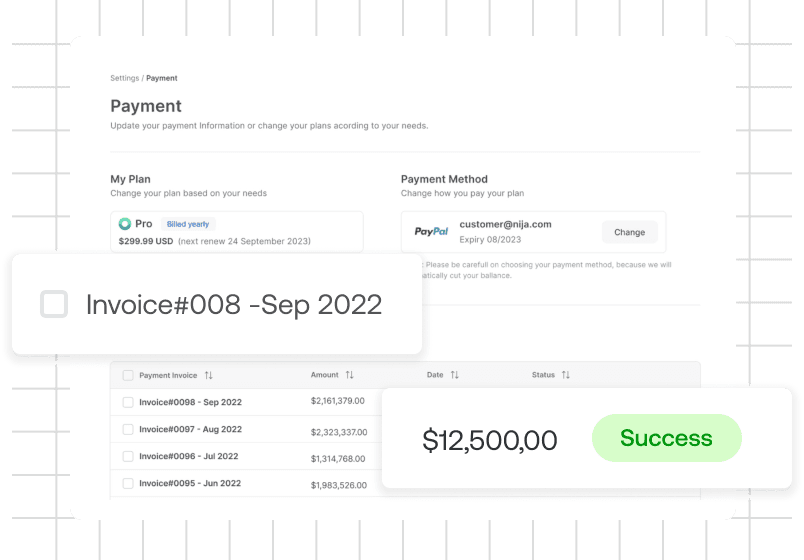Sort by Status column arrows
Viewport: 804px width, 560px height.
click(566, 375)
